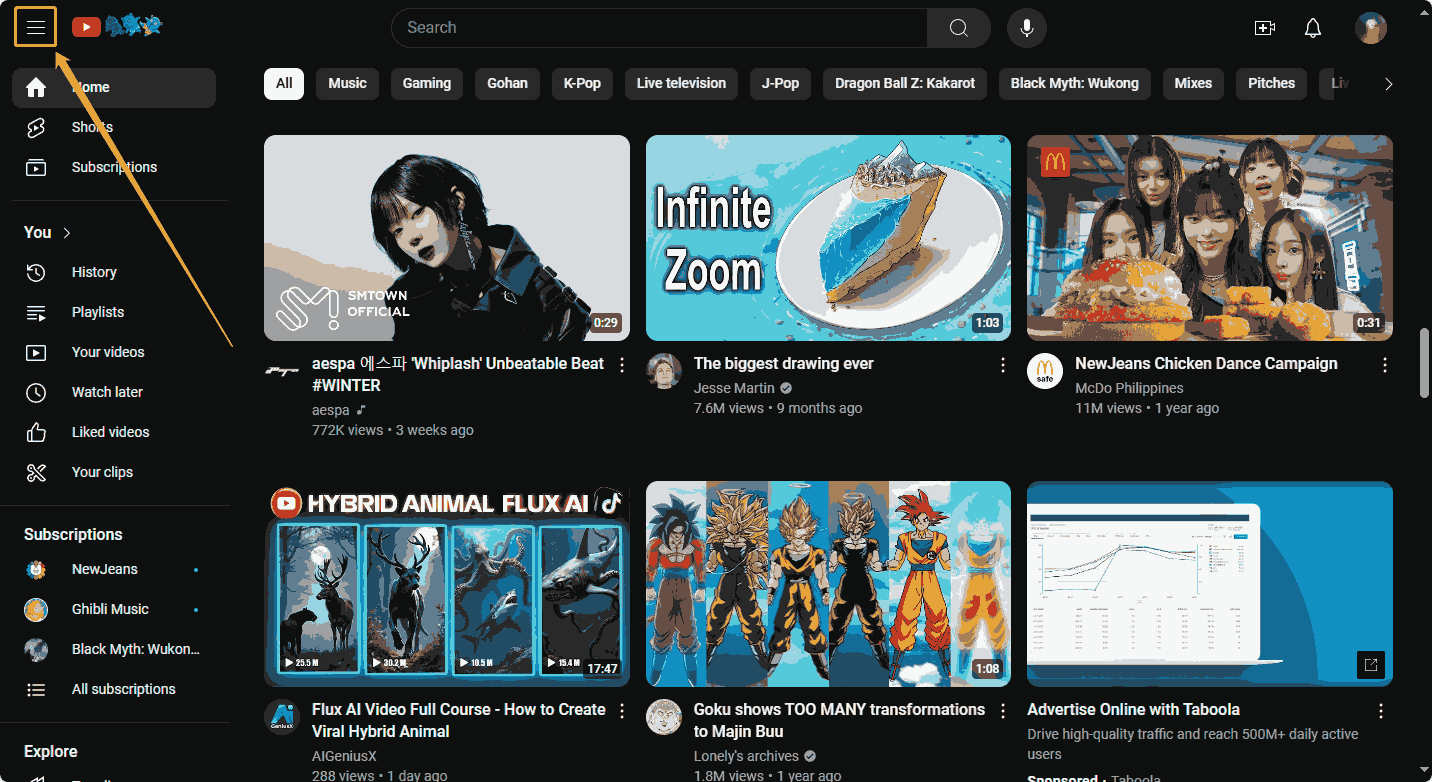1432x782 pixels.
Task: Click Jesse Martin channel avatar
Action: point(664,371)
